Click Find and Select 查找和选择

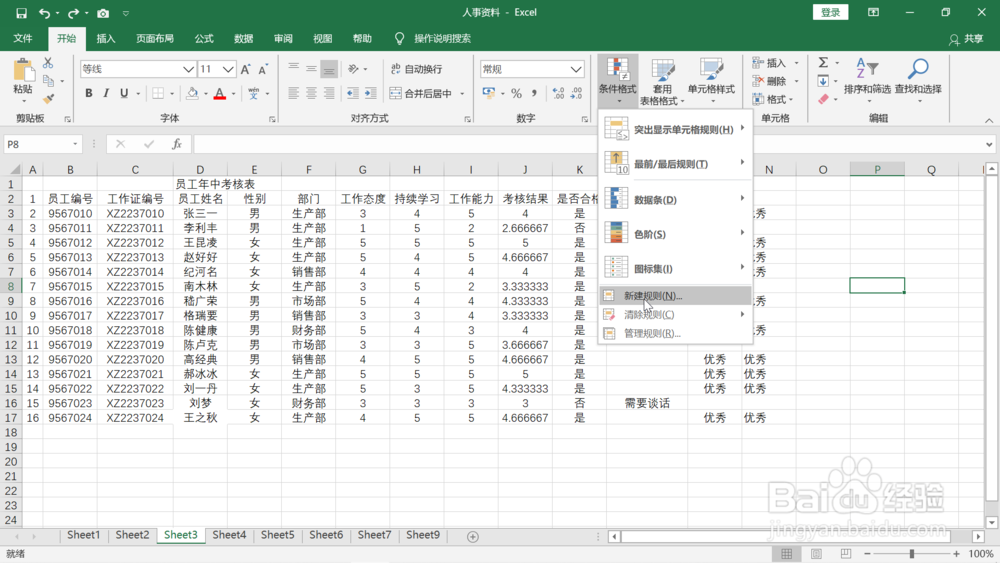pyautogui.click(x=918, y=82)
